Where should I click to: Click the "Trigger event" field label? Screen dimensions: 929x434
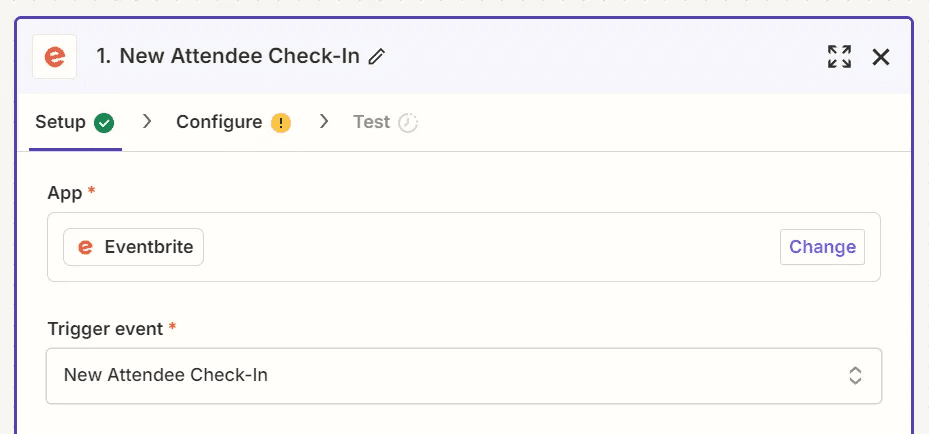pyautogui.click(x=105, y=329)
